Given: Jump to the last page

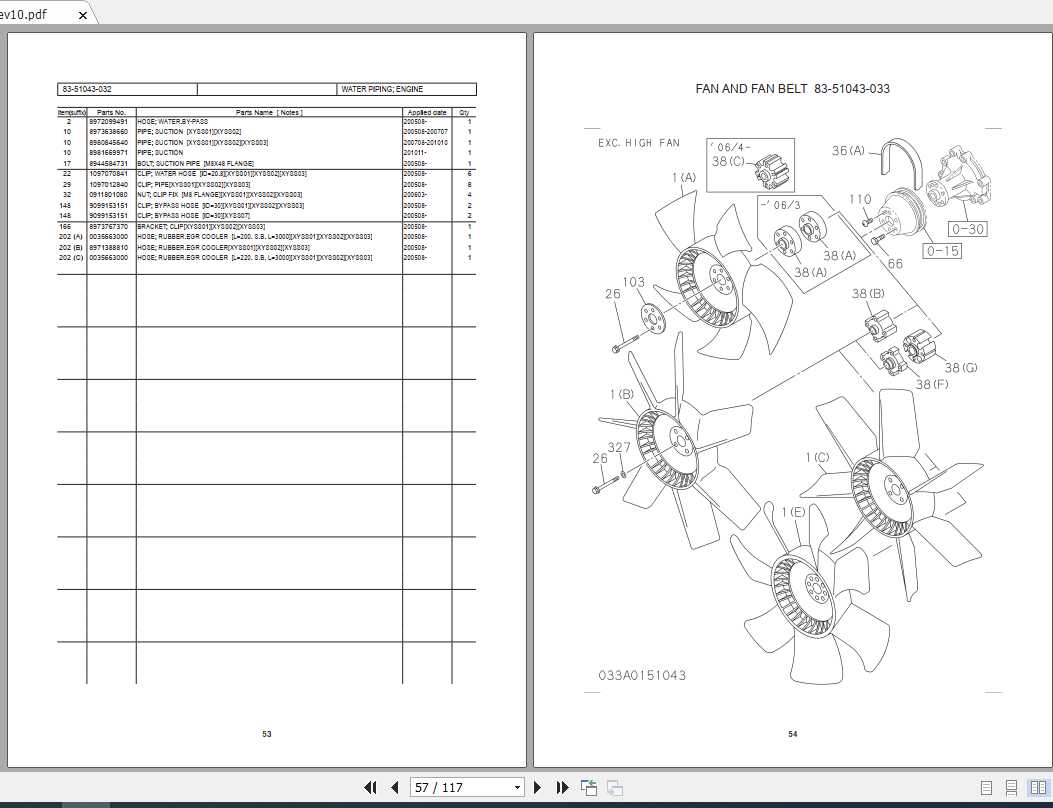Looking at the screenshot, I should pos(563,787).
